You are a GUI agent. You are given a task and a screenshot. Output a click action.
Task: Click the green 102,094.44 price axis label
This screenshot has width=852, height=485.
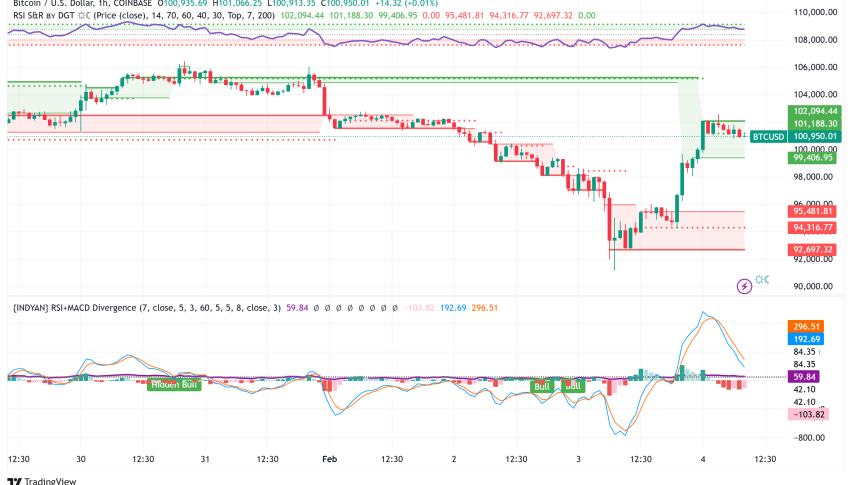pos(815,111)
